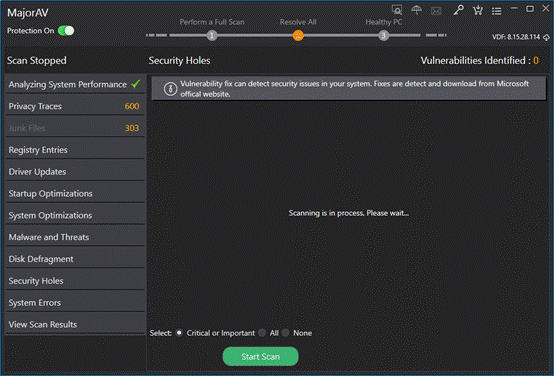Click the umbrella protection icon
Screen dimensions: 554x376
[x=416, y=10]
